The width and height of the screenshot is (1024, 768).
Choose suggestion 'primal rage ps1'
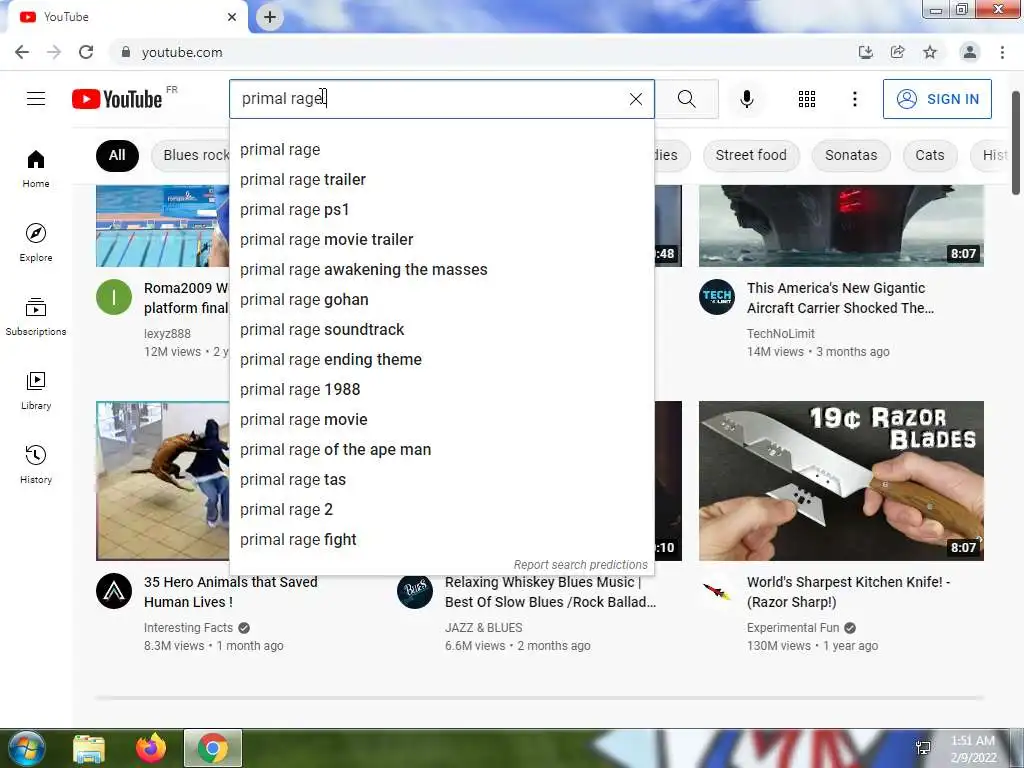442,210
